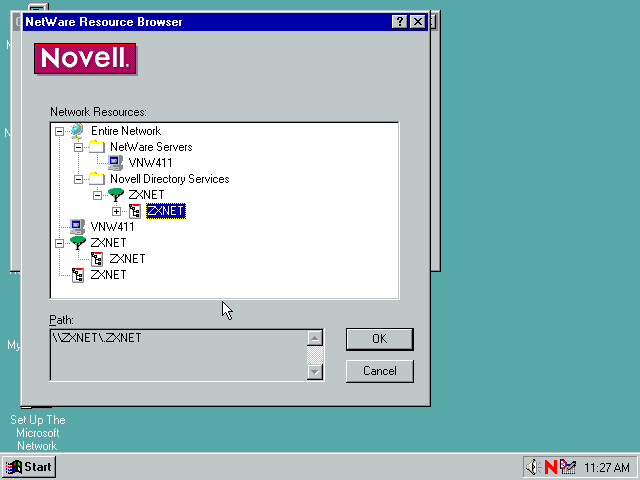Click the container icon under top-level ZXNET tree
This screenshot has height=480, width=640.
(97, 259)
